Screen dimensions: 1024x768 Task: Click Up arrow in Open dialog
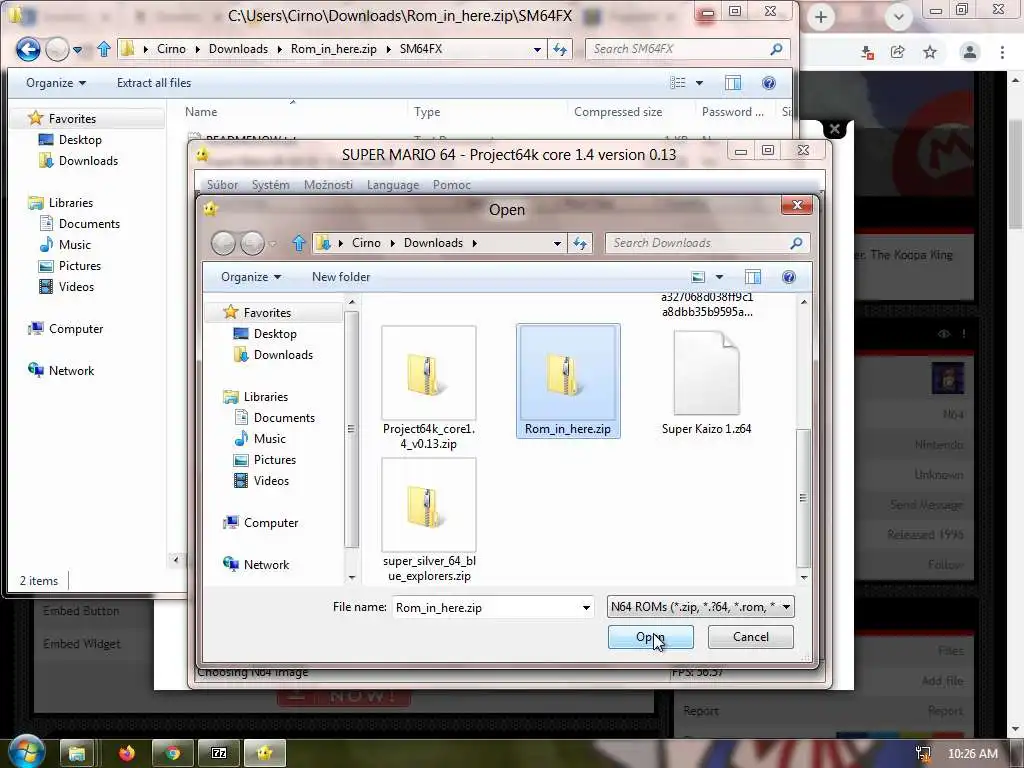pyautogui.click(x=298, y=244)
